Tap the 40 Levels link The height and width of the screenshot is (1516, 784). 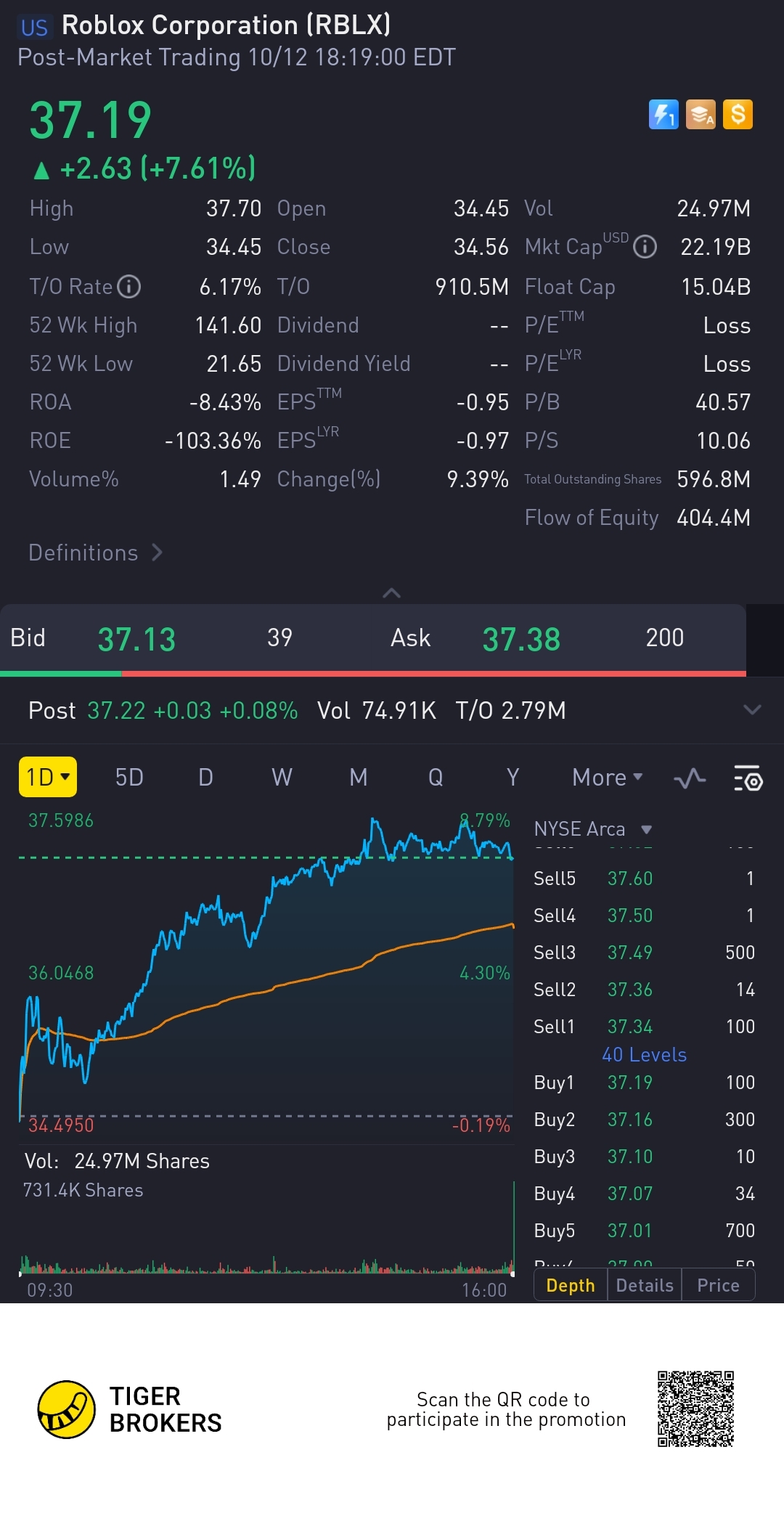[644, 1055]
